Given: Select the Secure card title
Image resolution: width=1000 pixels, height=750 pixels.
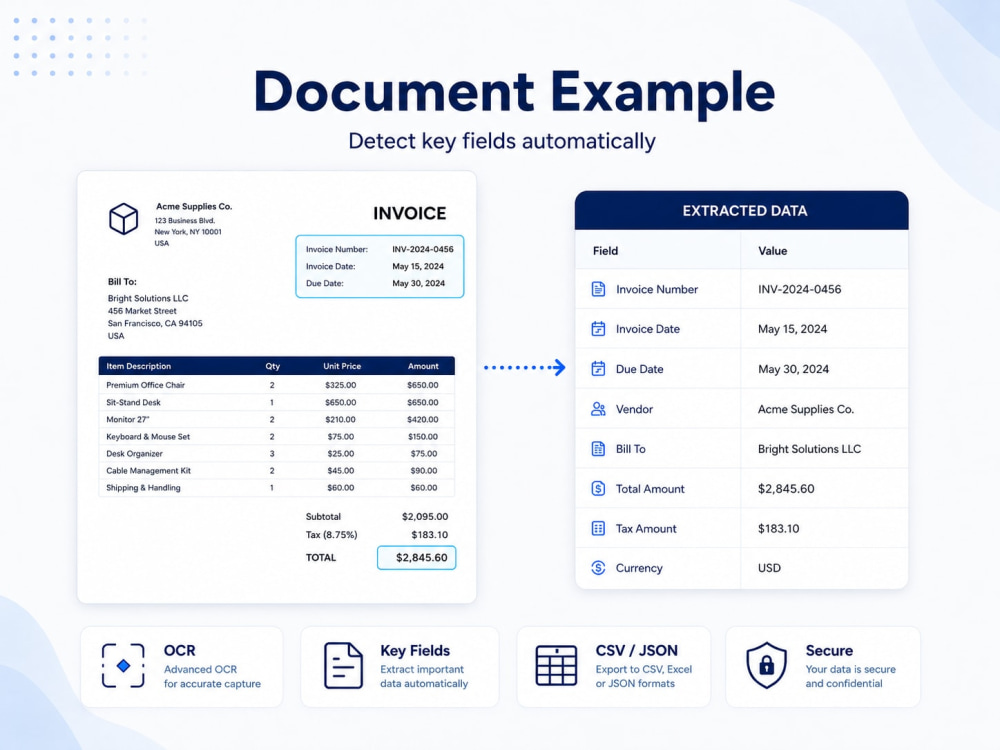Looking at the screenshot, I should coord(829,651).
